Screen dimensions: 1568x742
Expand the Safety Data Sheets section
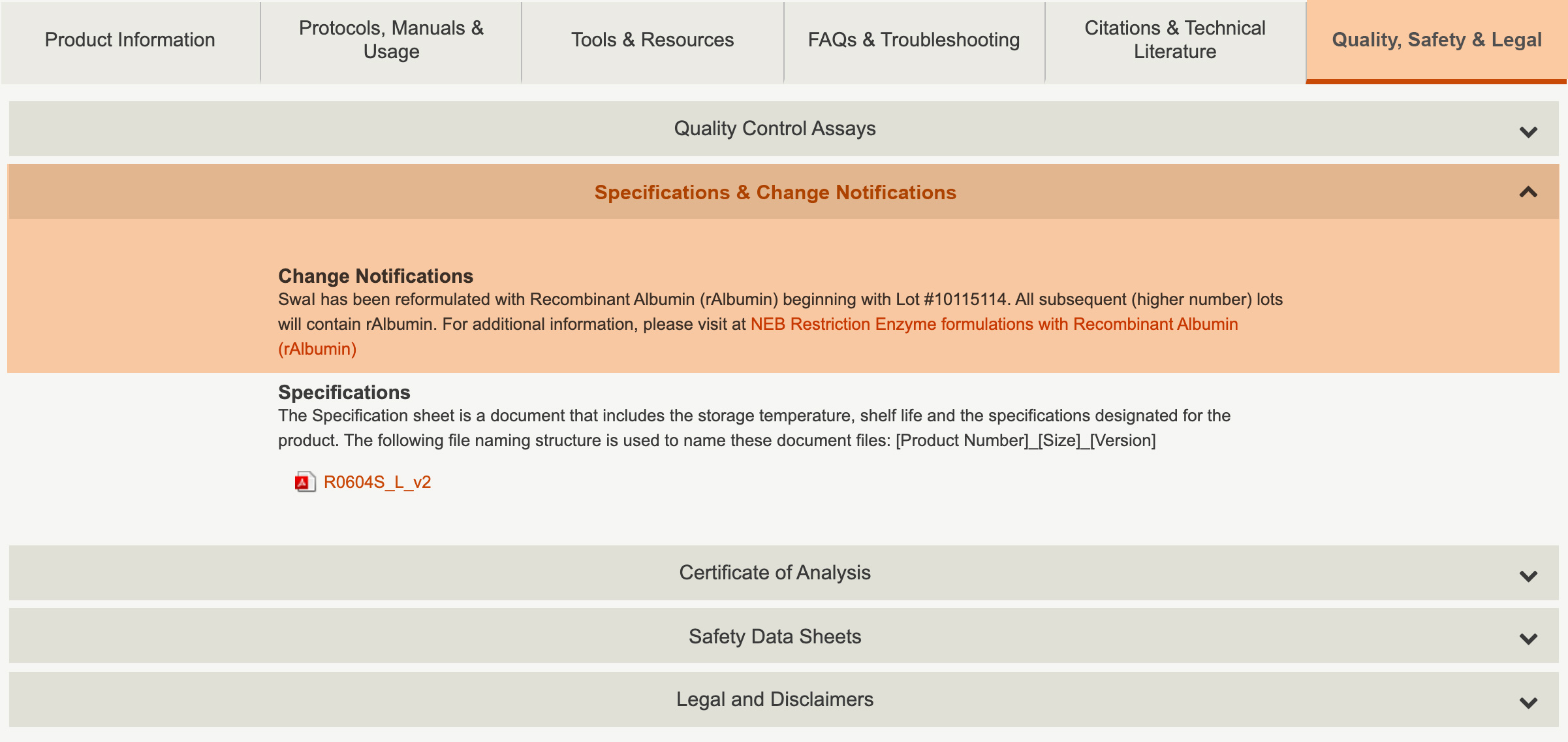[774, 636]
